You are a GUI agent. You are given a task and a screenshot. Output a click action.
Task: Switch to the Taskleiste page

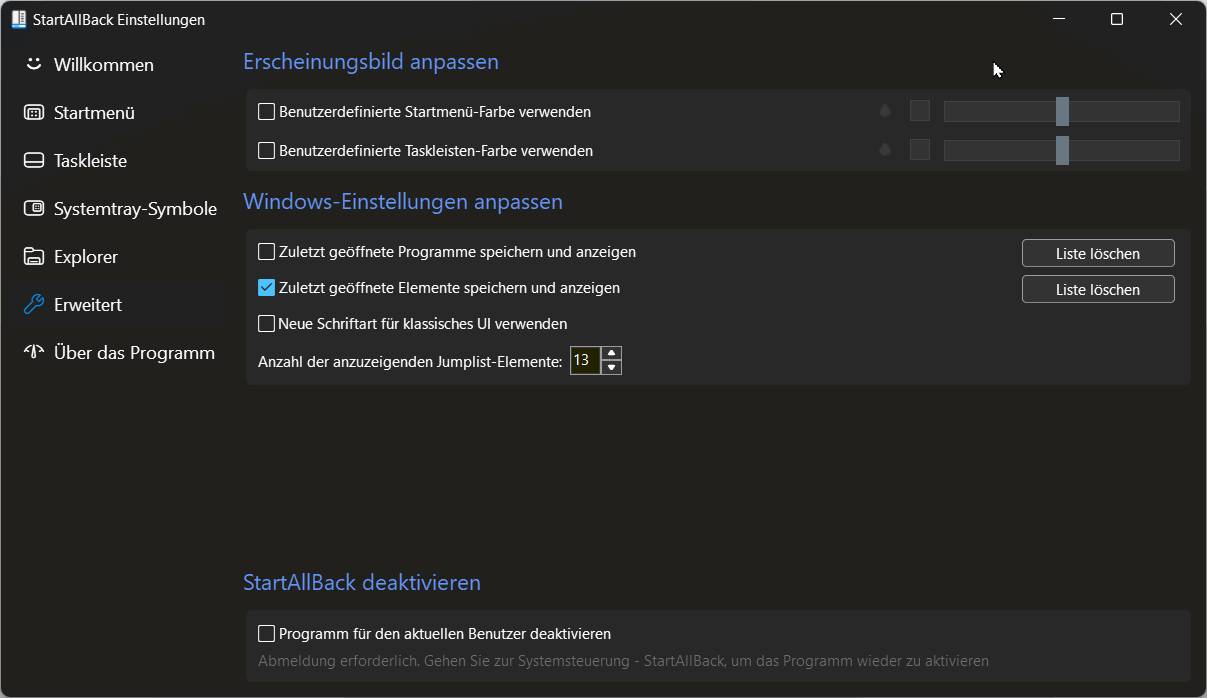[x=90, y=161]
